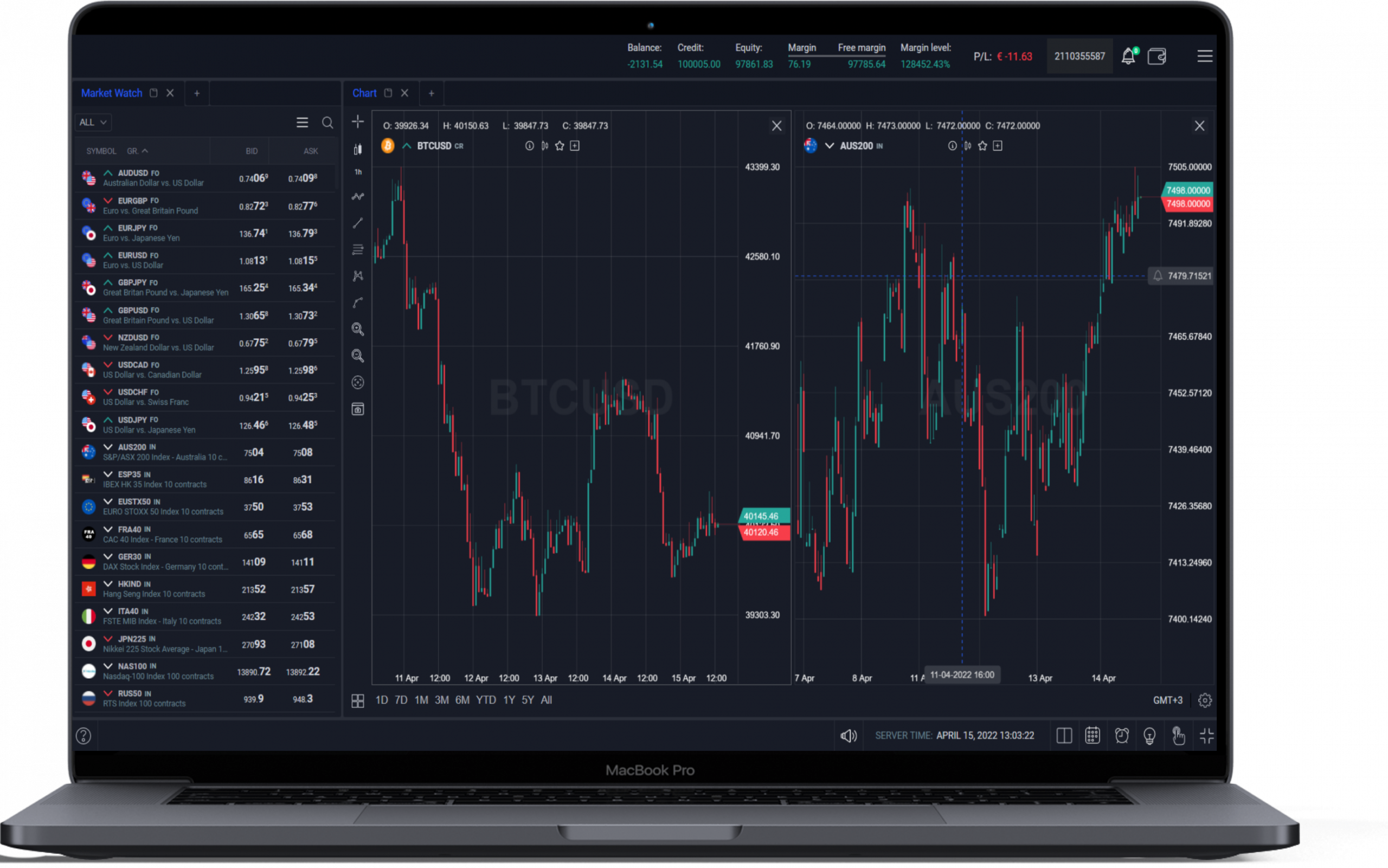Toggle one-click trading hand icon
The height and width of the screenshot is (868, 1388).
(1178, 736)
